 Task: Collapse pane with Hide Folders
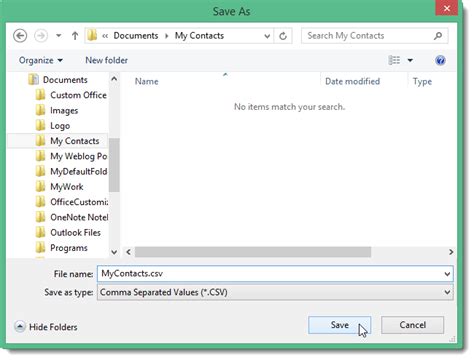pyautogui.click(x=46, y=327)
